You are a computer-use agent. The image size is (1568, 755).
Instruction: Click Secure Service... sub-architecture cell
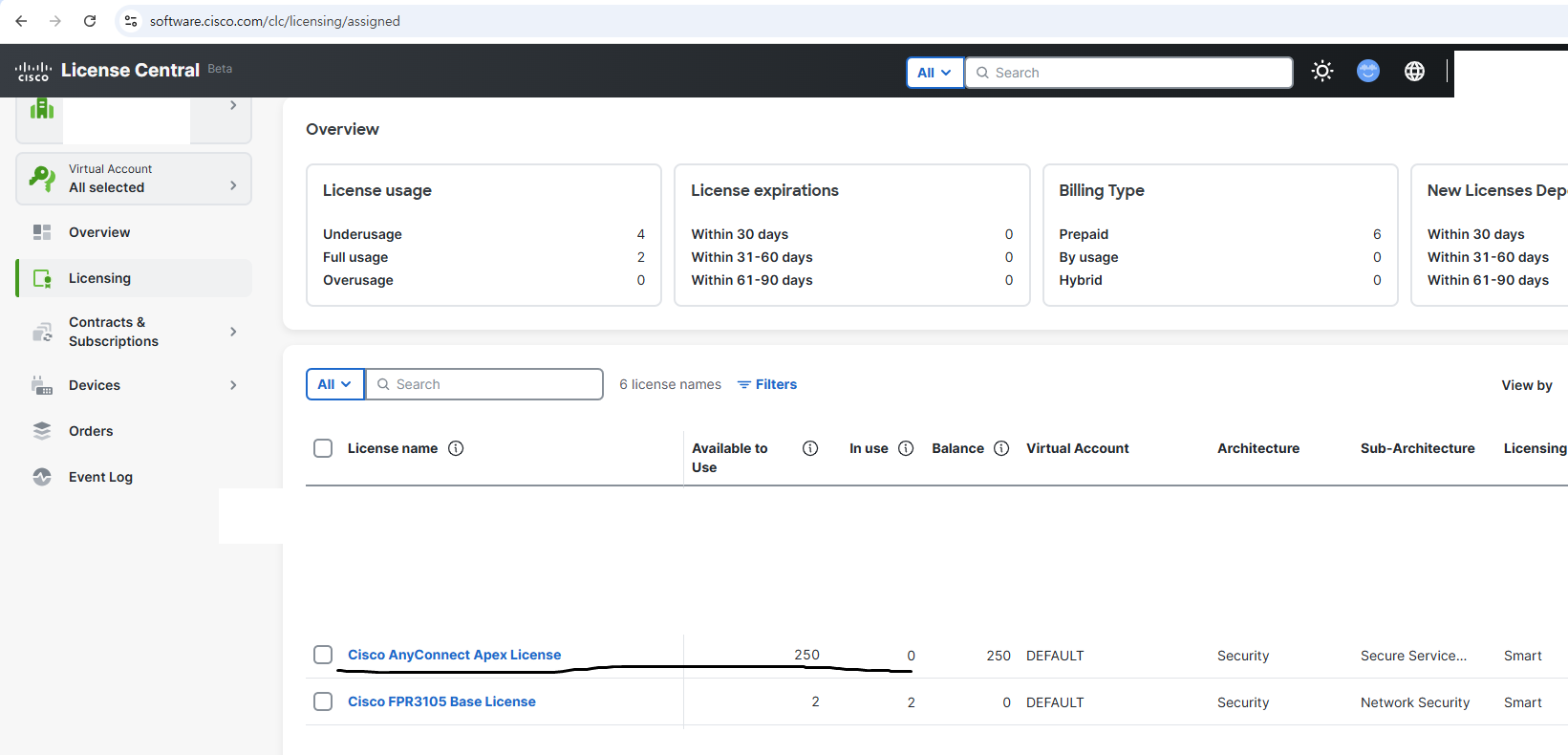1413,656
